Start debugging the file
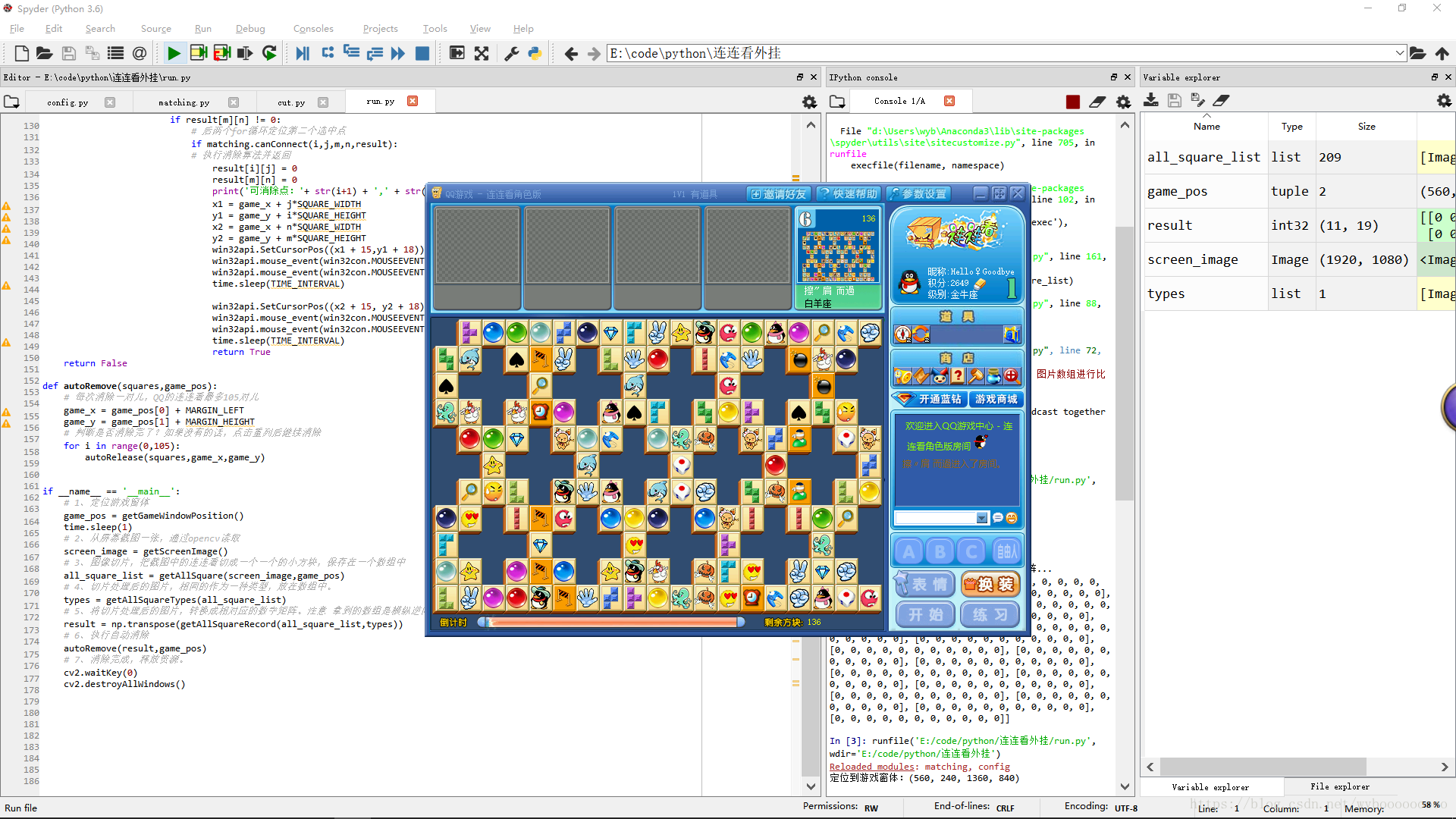 [x=303, y=53]
